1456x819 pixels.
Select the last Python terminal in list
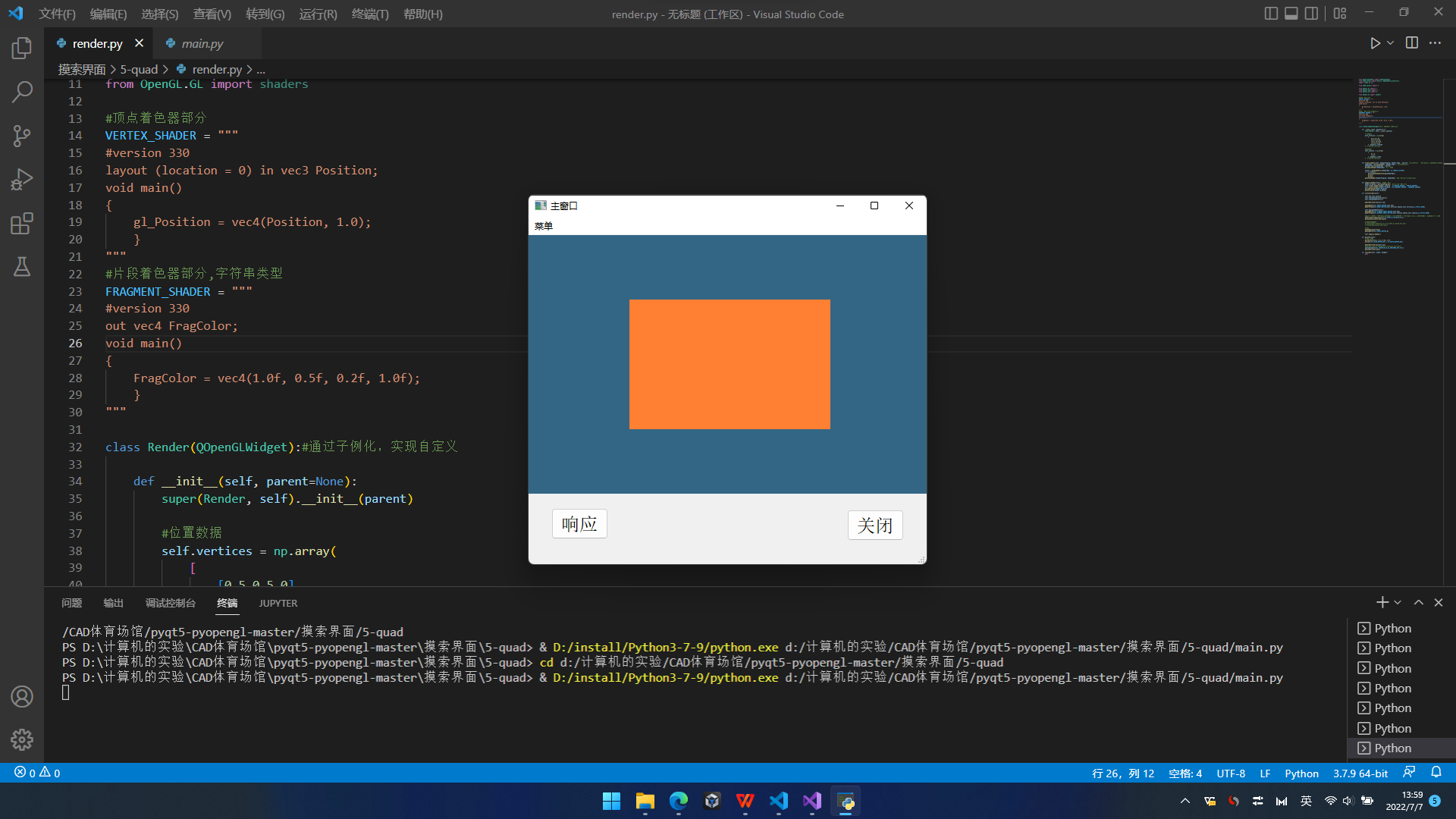click(x=1392, y=748)
